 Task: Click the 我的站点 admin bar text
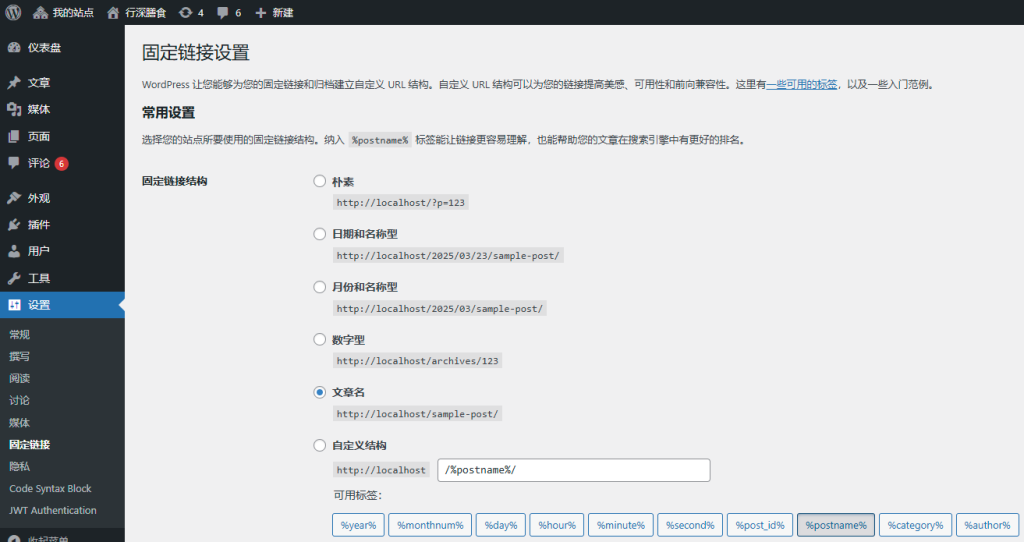point(73,12)
